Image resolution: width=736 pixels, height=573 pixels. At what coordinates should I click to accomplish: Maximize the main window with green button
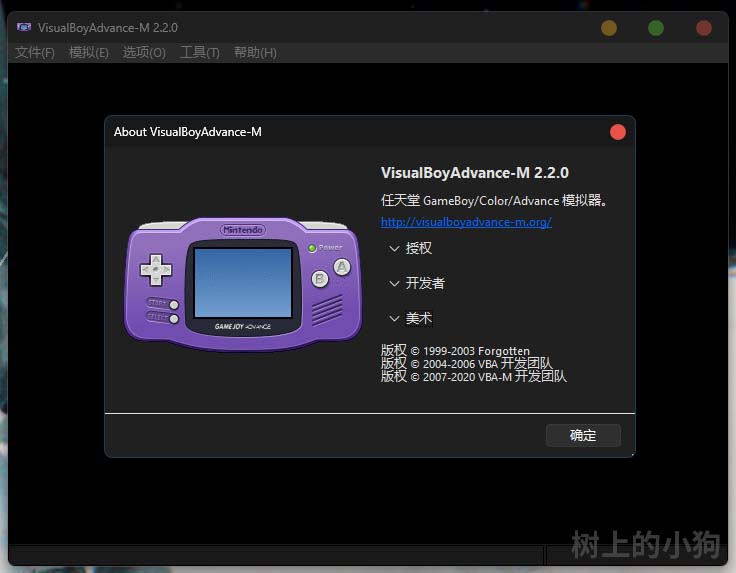656,28
